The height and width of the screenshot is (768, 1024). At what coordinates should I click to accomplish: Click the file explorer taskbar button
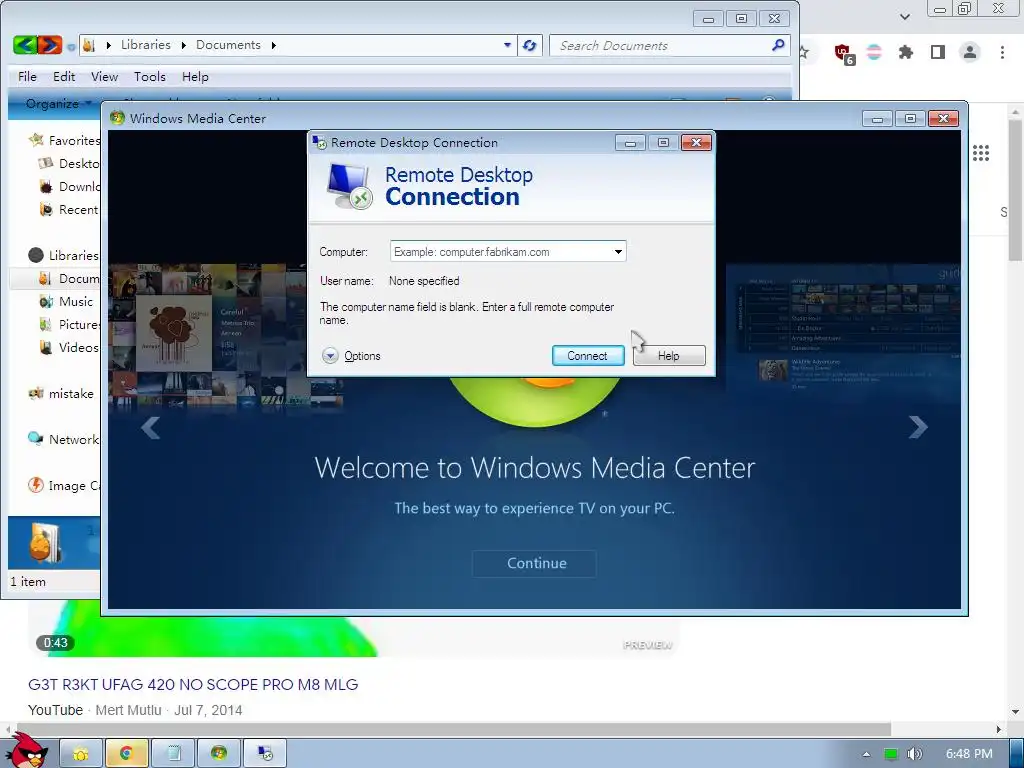(x=81, y=754)
